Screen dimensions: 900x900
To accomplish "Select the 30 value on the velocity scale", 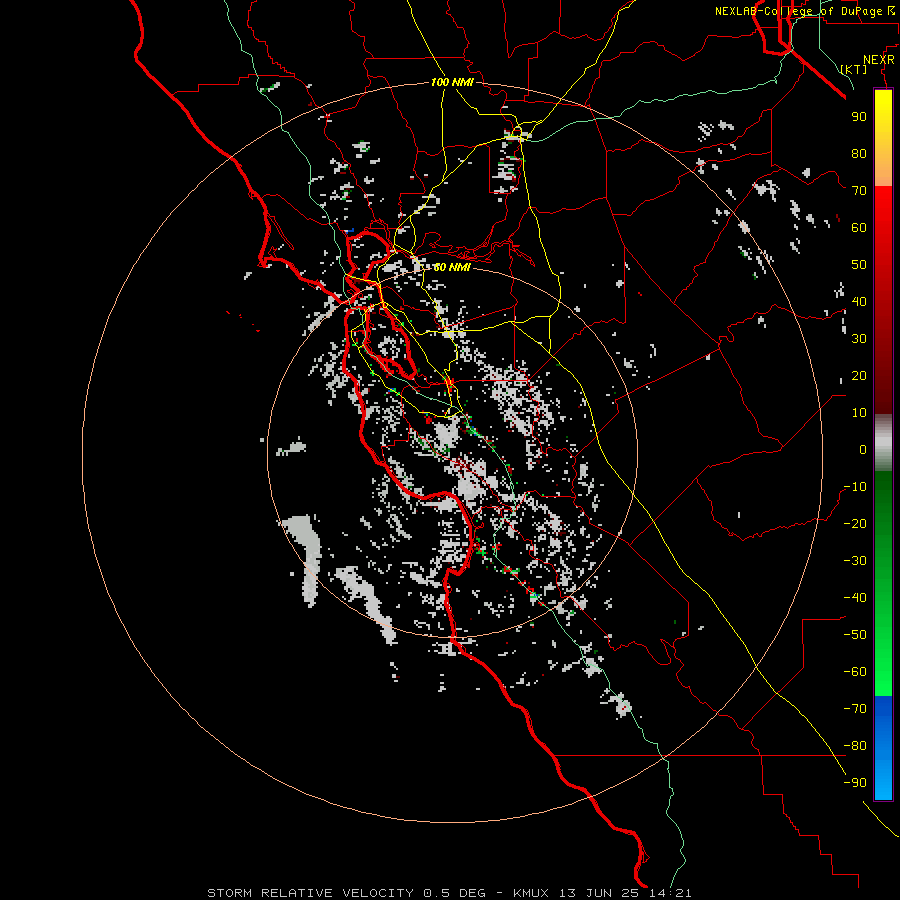I will (859, 339).
